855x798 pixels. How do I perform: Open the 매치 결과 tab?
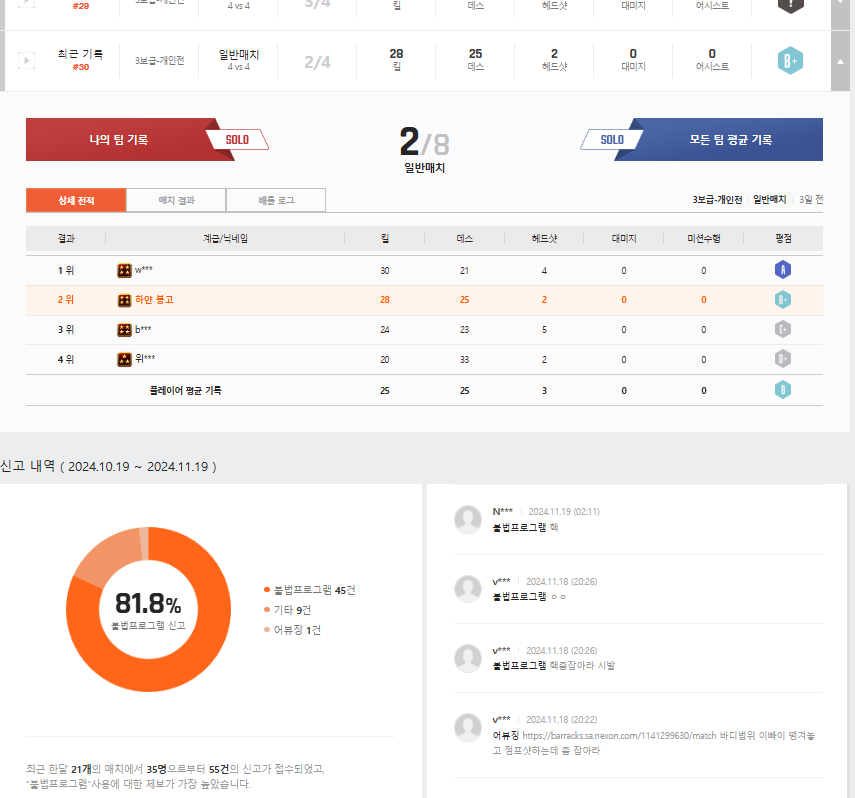176,200
